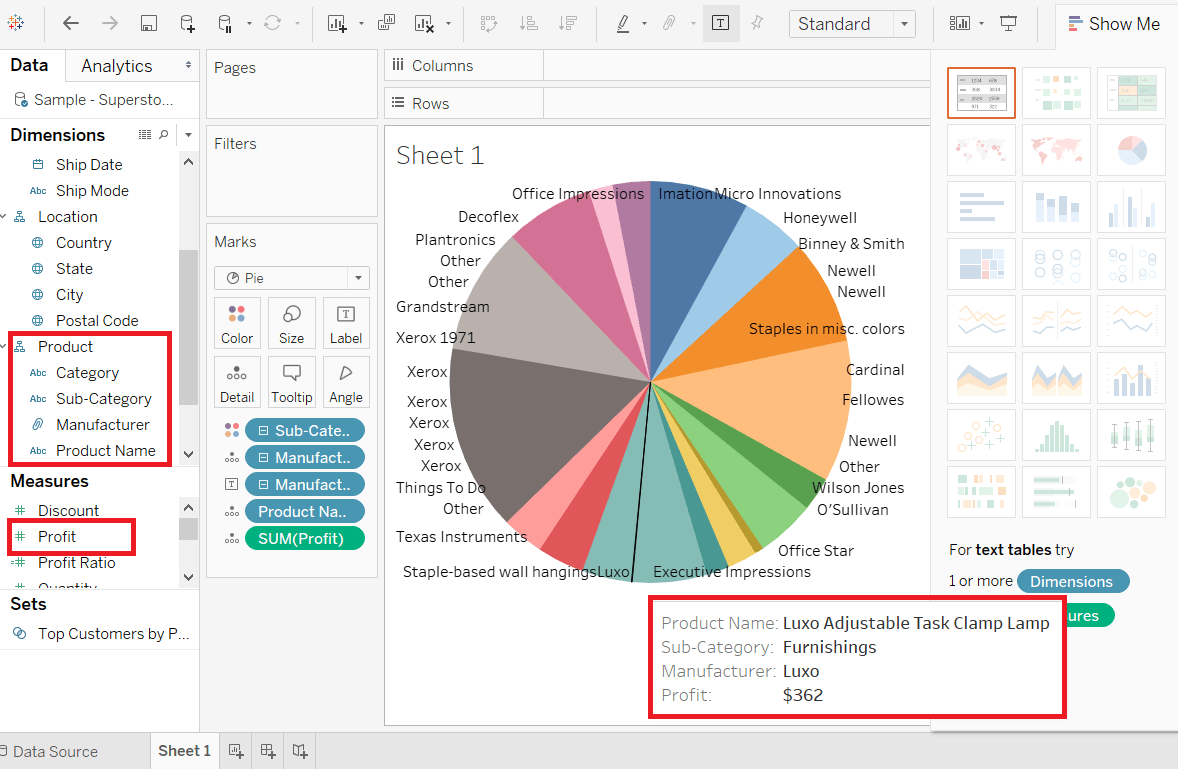Choose horizontal bars in Show Me
The image size is (1178, 769).
981,207
